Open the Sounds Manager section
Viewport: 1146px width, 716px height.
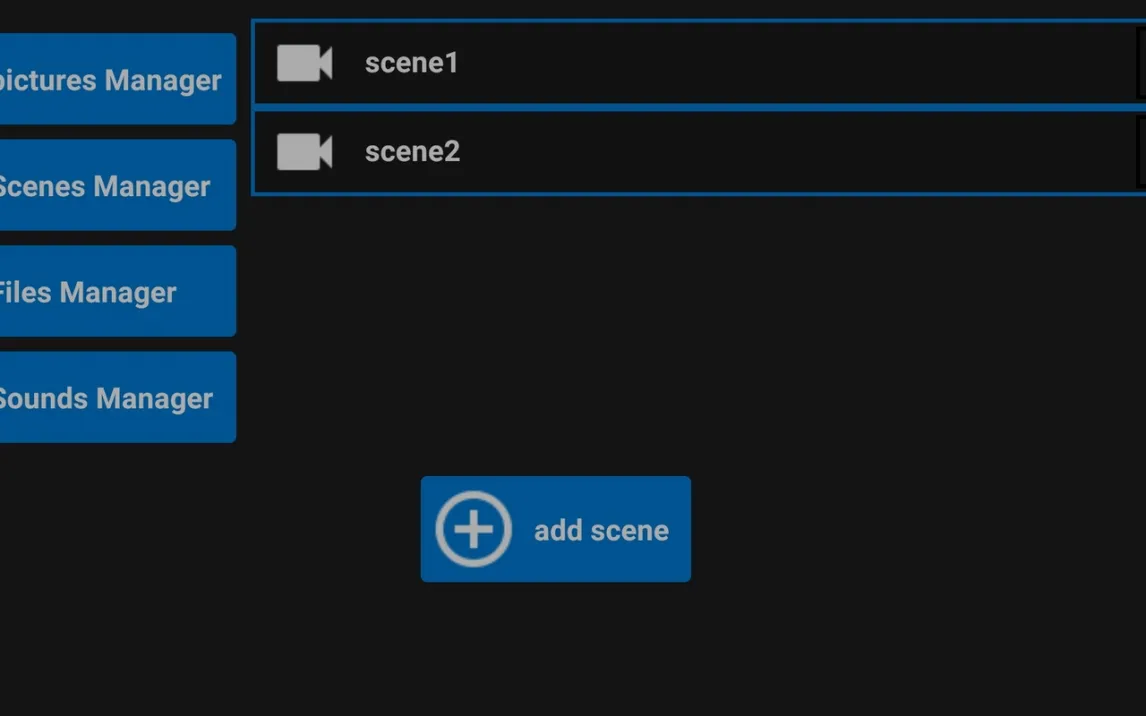point(116,397)
